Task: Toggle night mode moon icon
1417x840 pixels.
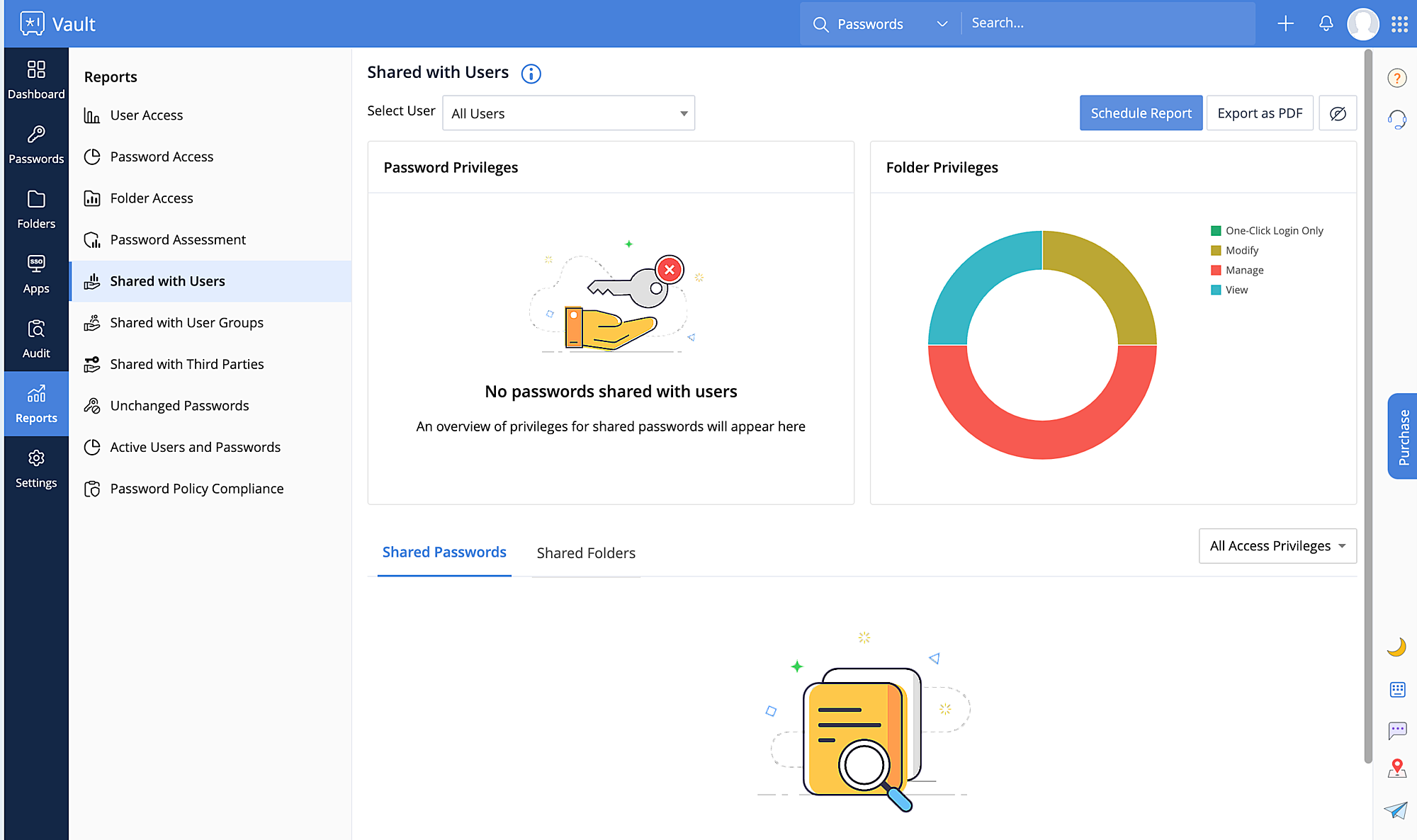Action: click(1396, 647)
